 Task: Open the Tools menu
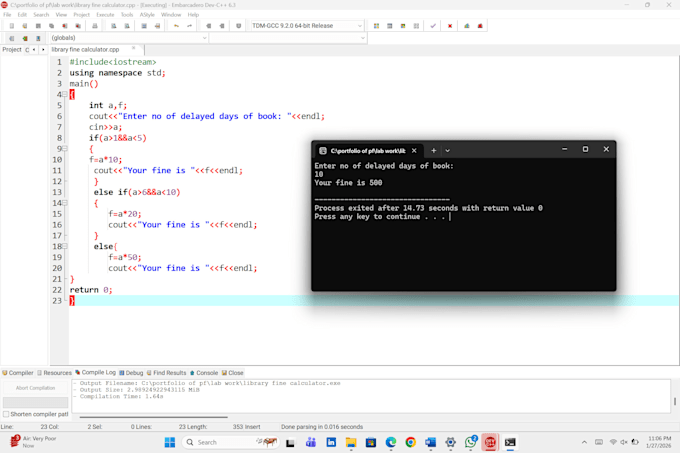[127, 15]
